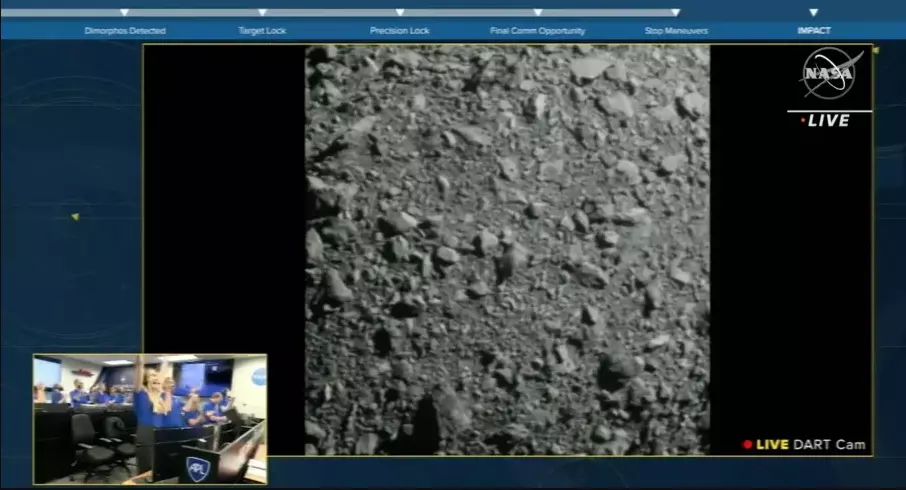Image resolution: width=906 pixels, height=490 pixels.
Task: Click the Stop Maneuvers label
Action: [676, 31]
